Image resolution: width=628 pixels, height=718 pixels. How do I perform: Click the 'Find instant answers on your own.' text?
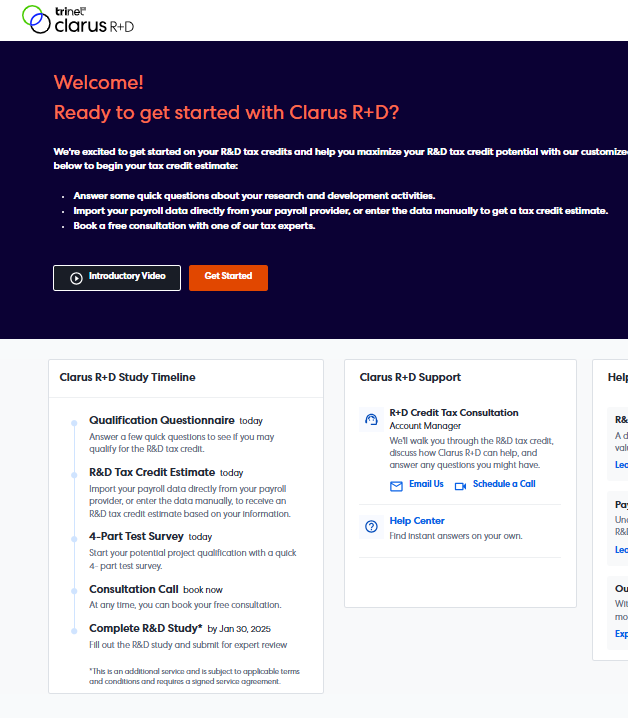tap(456, 536)
